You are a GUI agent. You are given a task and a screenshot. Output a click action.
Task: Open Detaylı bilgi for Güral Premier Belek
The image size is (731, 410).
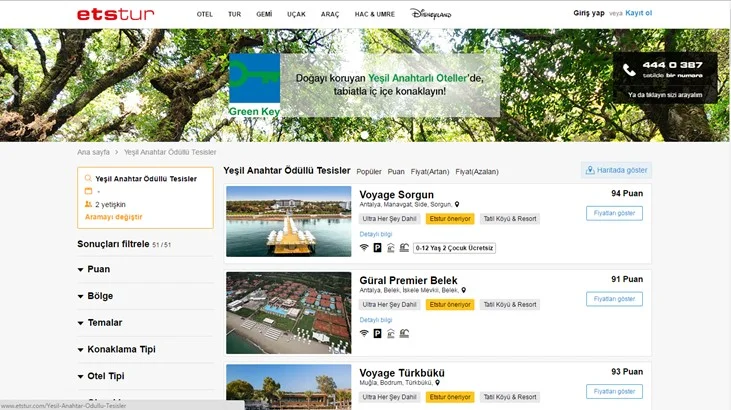pos(376,320)
